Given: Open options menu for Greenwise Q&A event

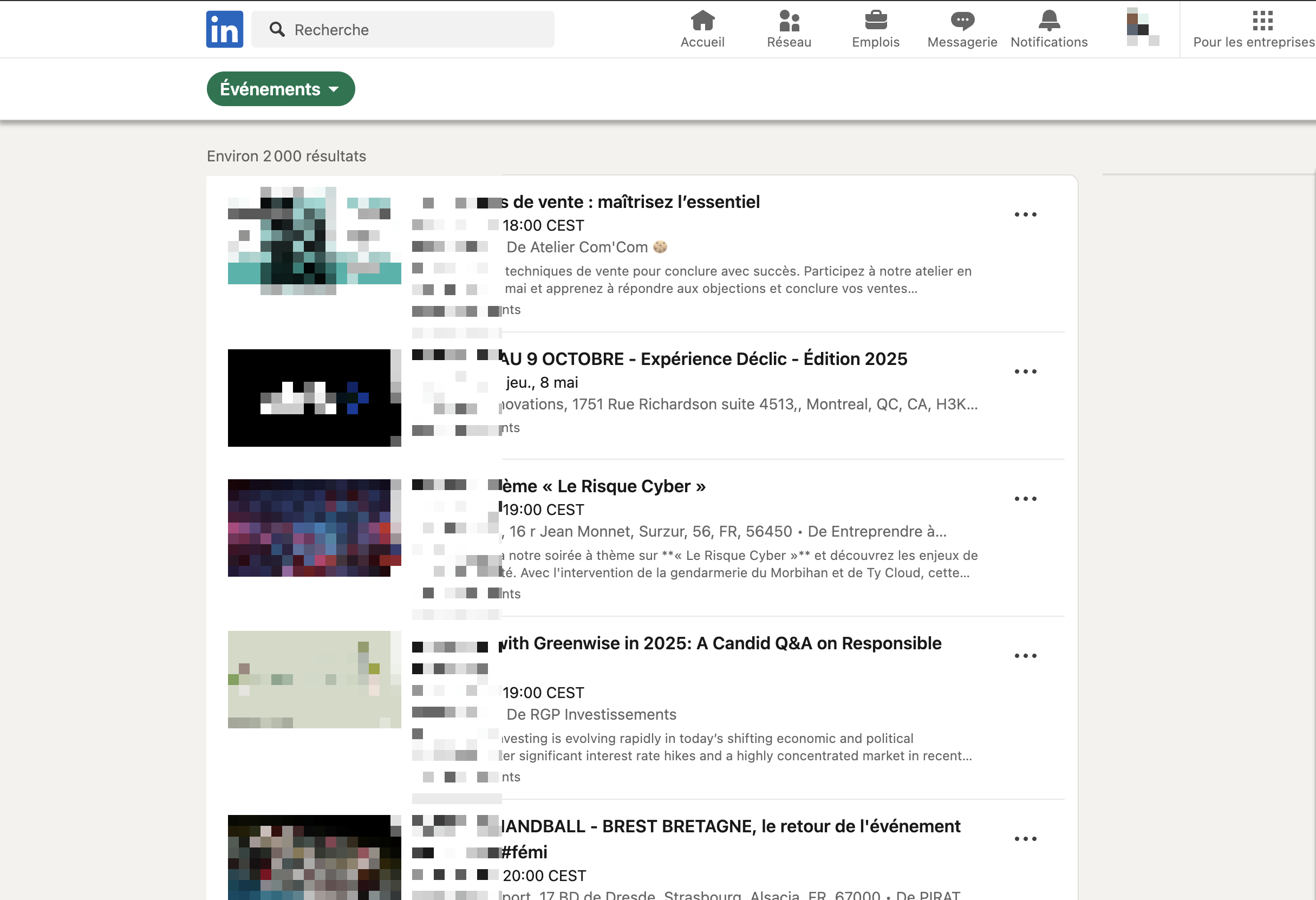Looking at the screenshot, I should (x=1025, y=655).
